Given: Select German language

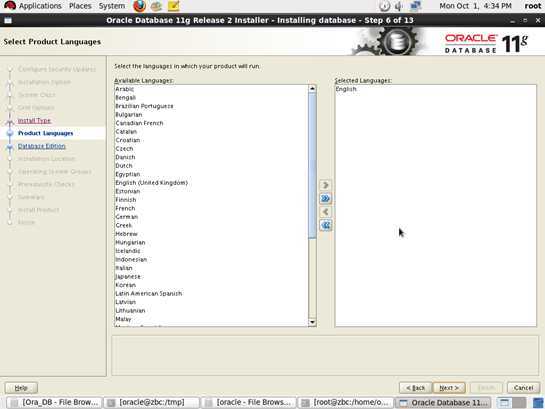Looking at the screenshot, I should pos(127,217).
